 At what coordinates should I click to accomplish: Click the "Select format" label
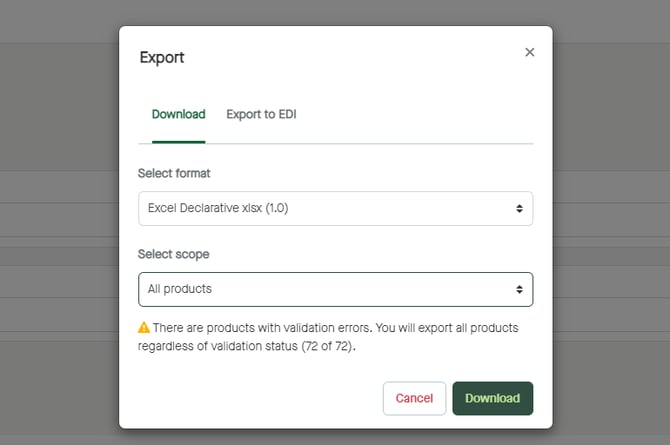174,174
